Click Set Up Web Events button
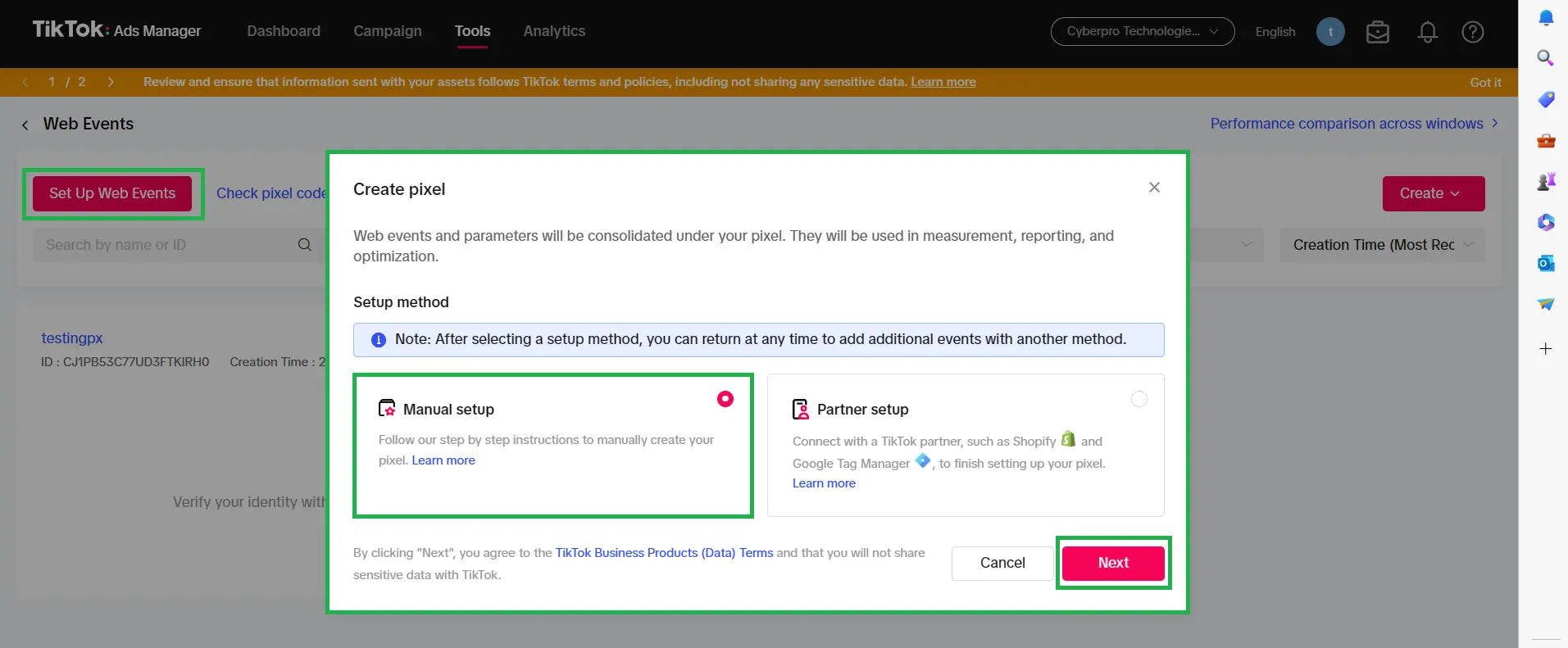 click(x=112, y=193)
